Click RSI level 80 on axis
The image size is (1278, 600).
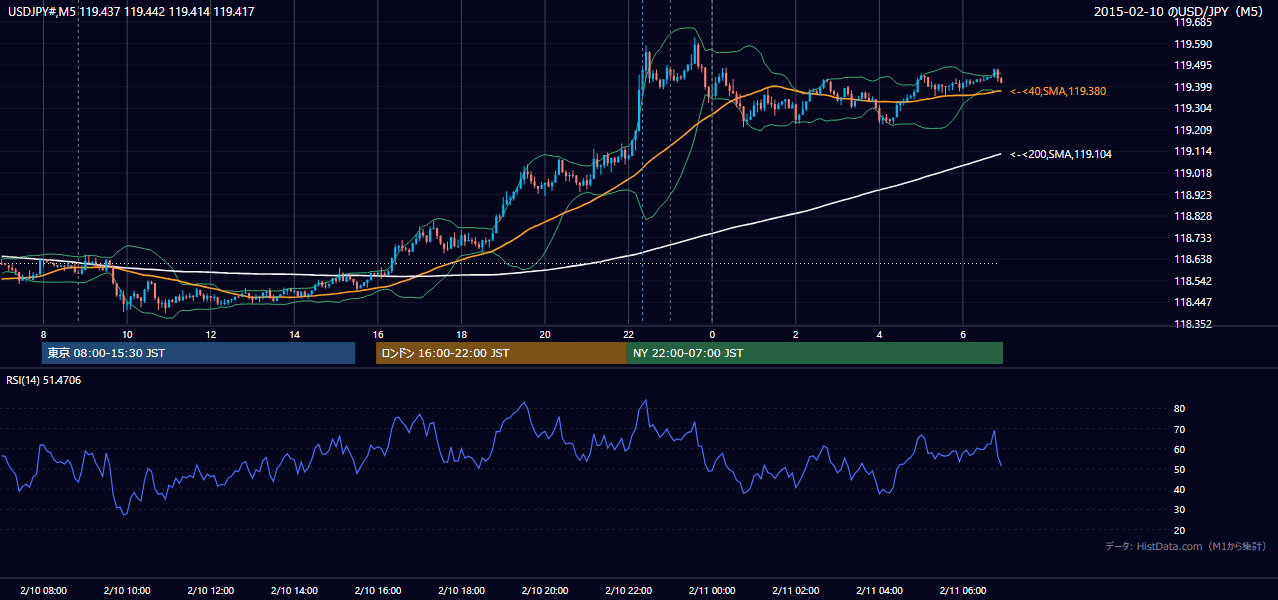click(1180, 409)
